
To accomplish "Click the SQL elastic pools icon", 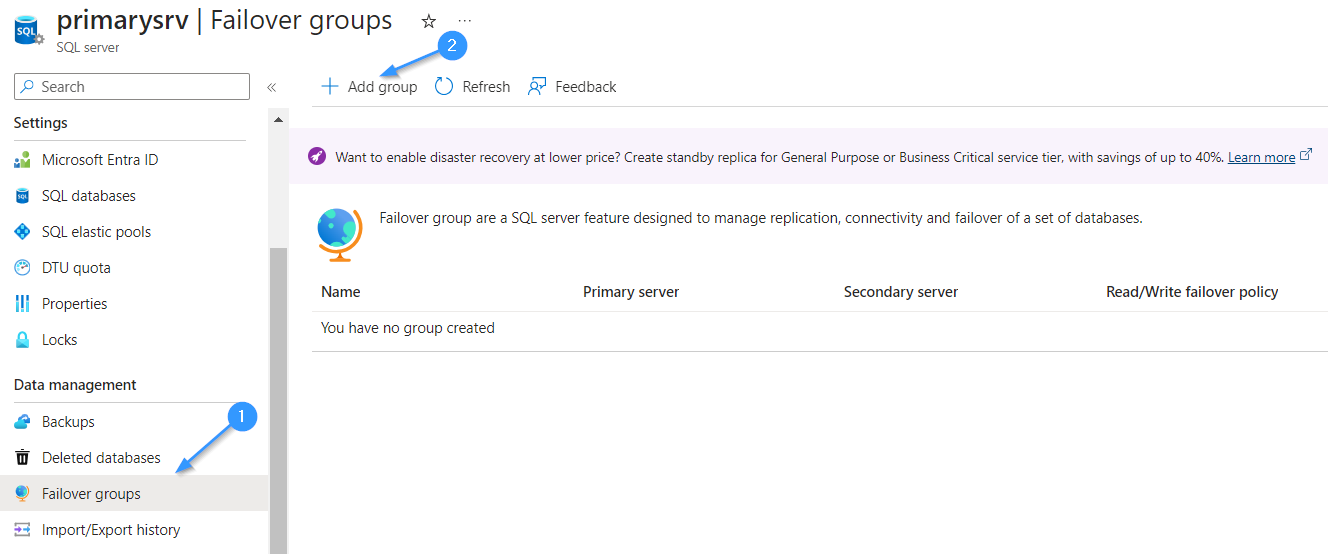I will 22,232.
